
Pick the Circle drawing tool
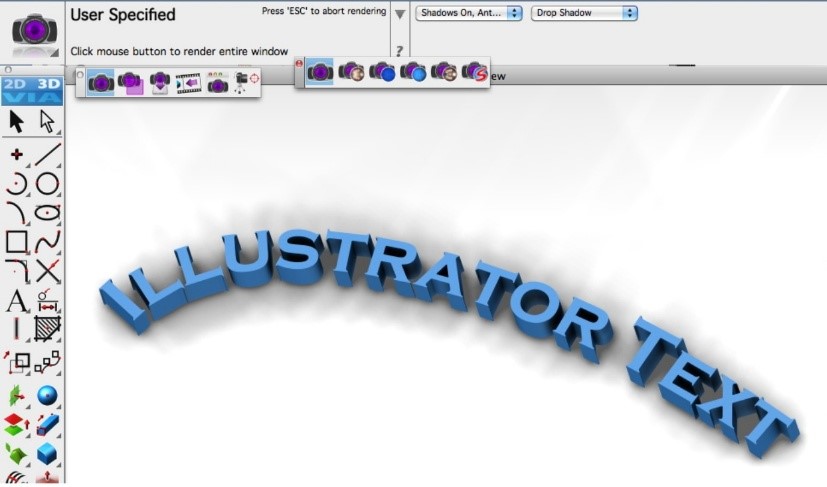(x=47, y=184)
